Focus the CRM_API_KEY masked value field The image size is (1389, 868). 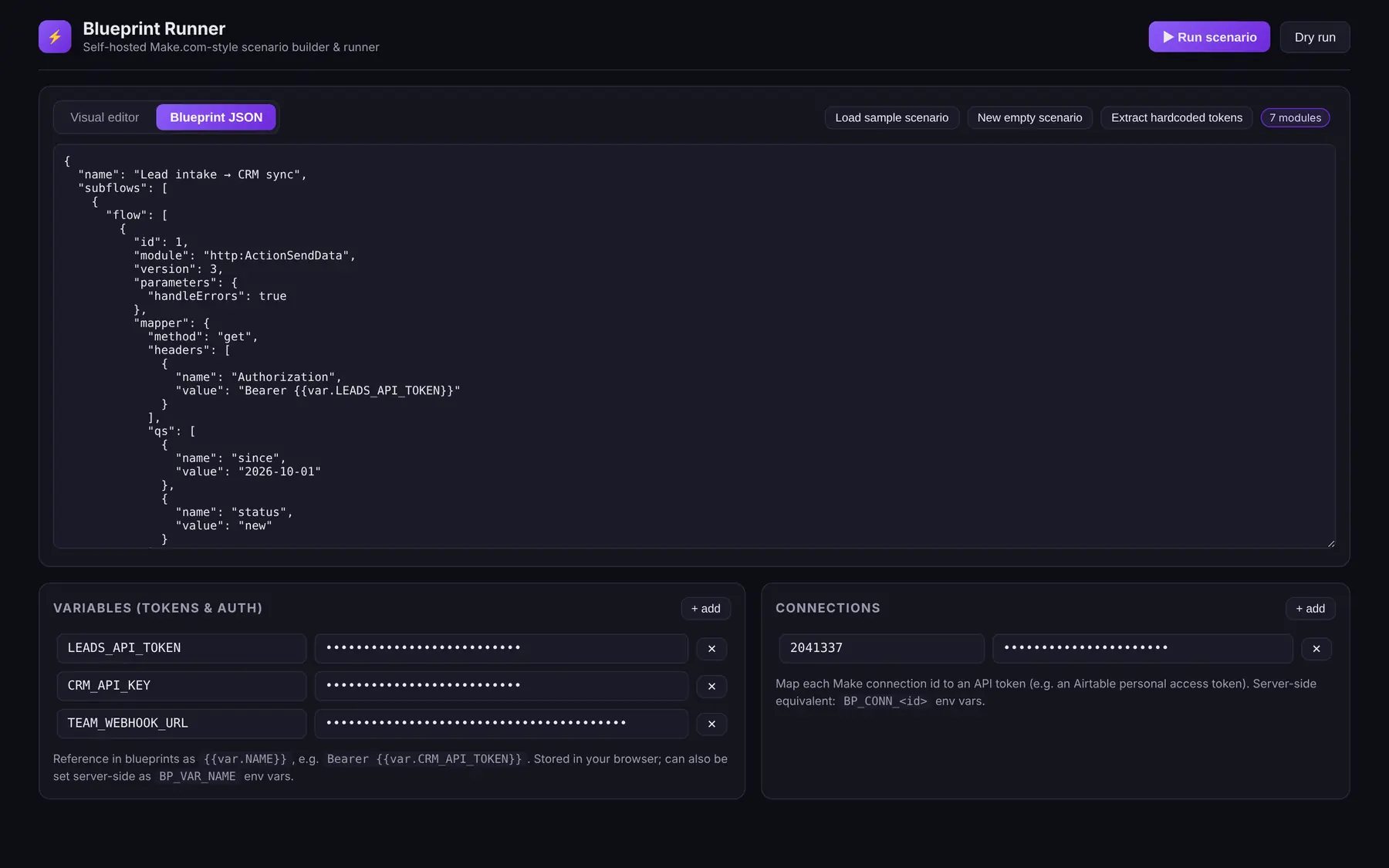click(x=501, y=686)
